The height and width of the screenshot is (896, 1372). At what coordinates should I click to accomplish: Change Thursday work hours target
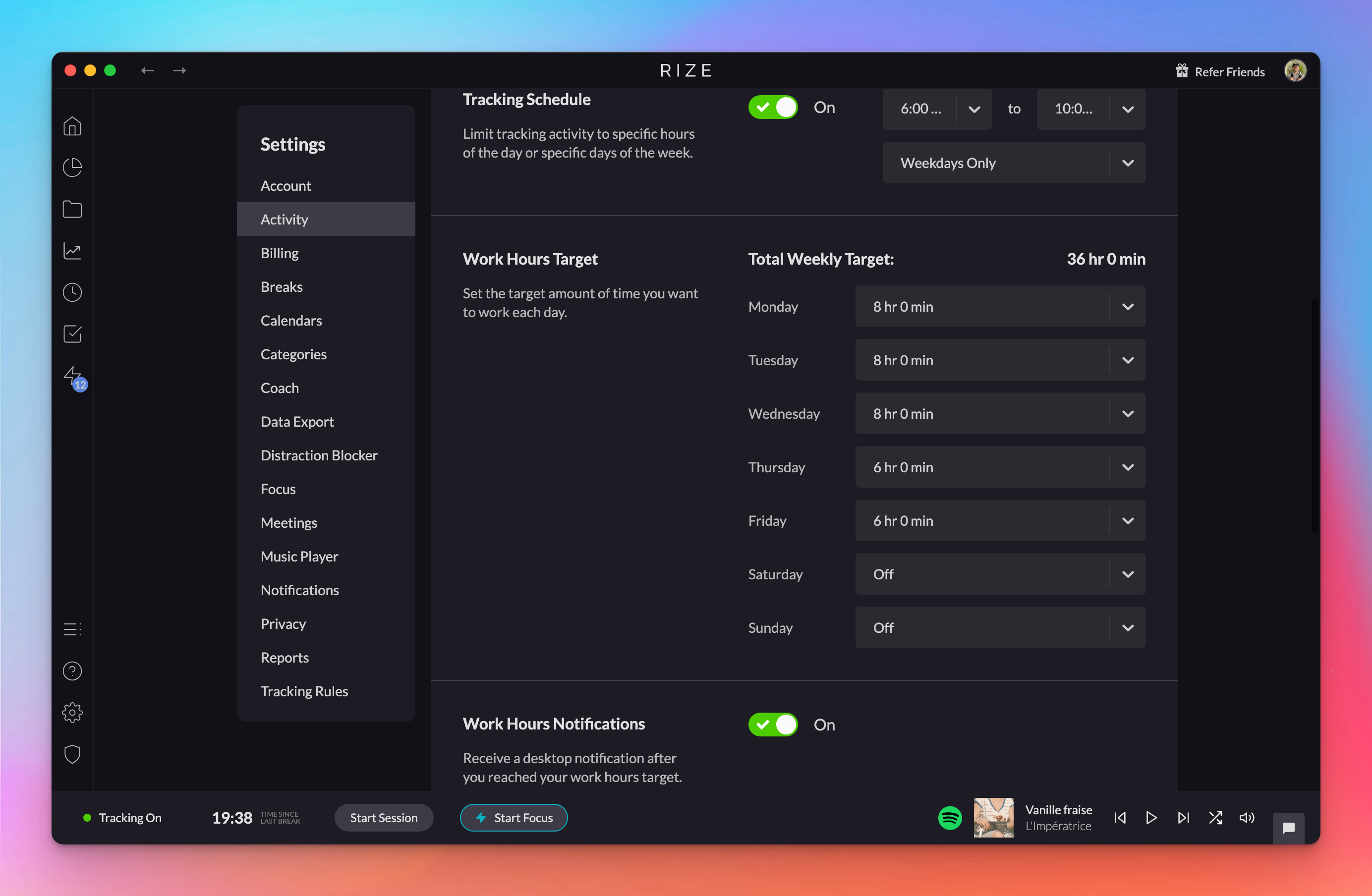[x=1000, y=467]
